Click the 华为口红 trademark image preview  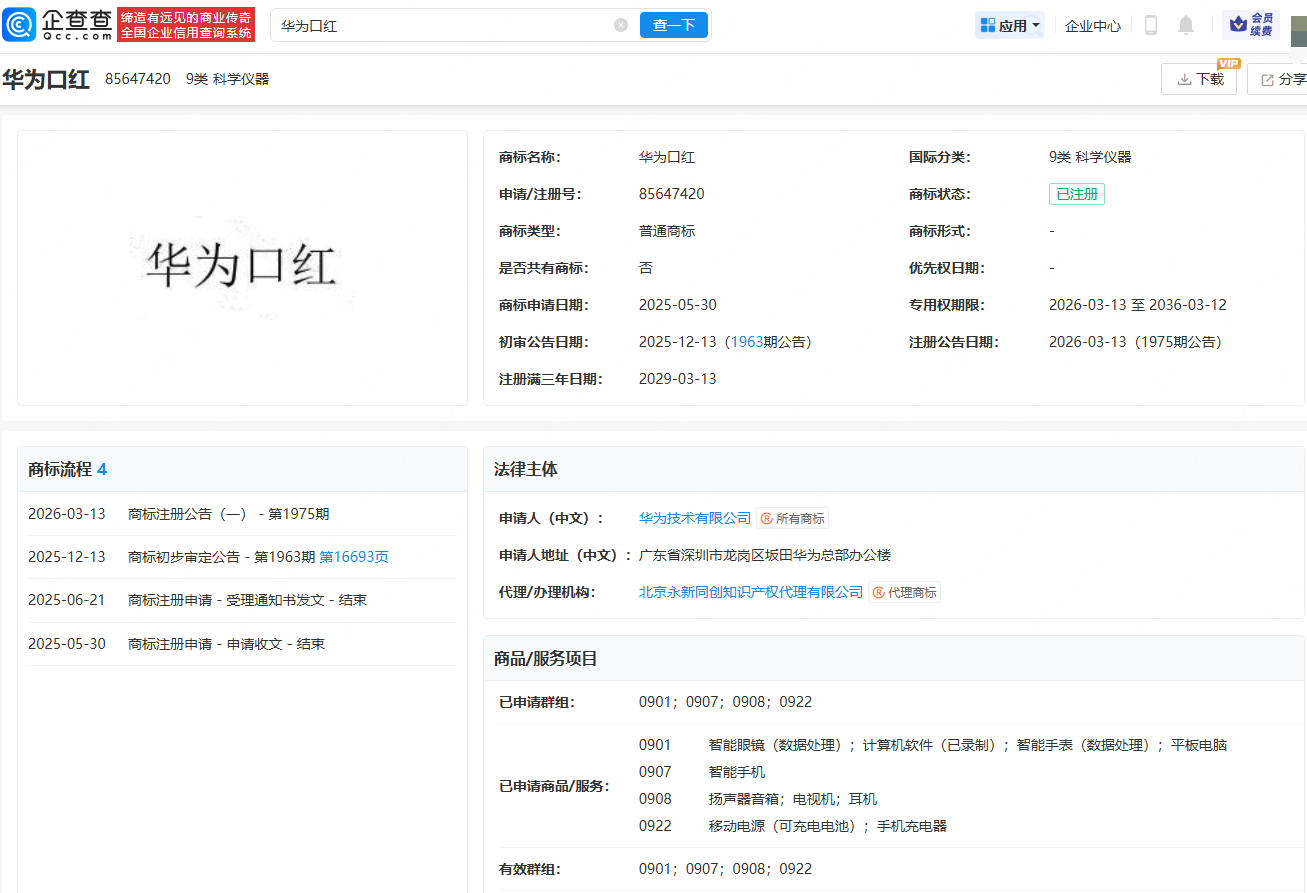tap(241, 268)
